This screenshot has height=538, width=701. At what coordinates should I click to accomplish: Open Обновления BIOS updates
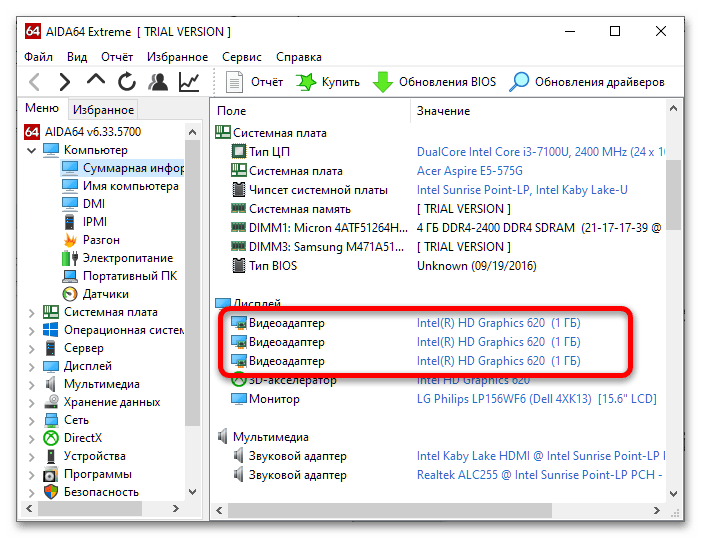pos(435,82)
